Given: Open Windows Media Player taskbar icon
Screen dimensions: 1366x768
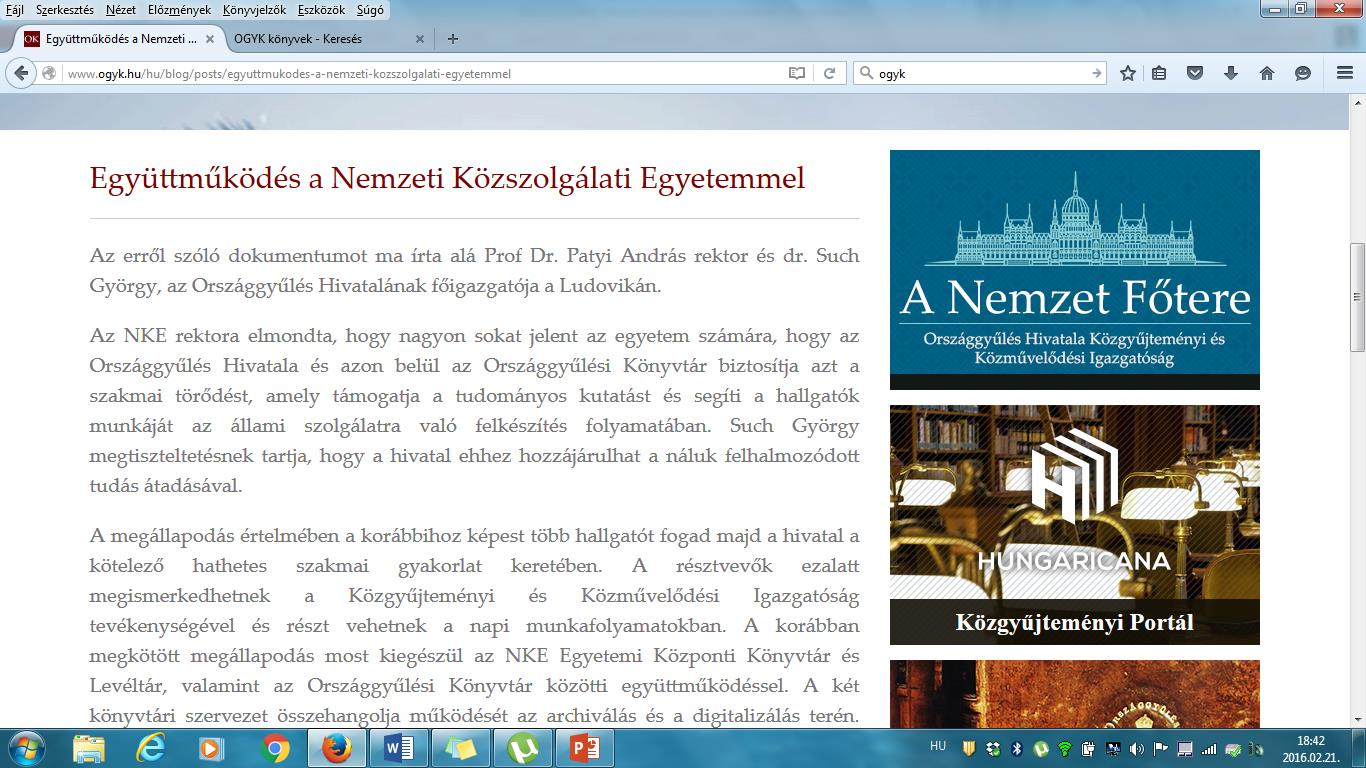Looking at the screenshot, I should [x=211, y=748].
